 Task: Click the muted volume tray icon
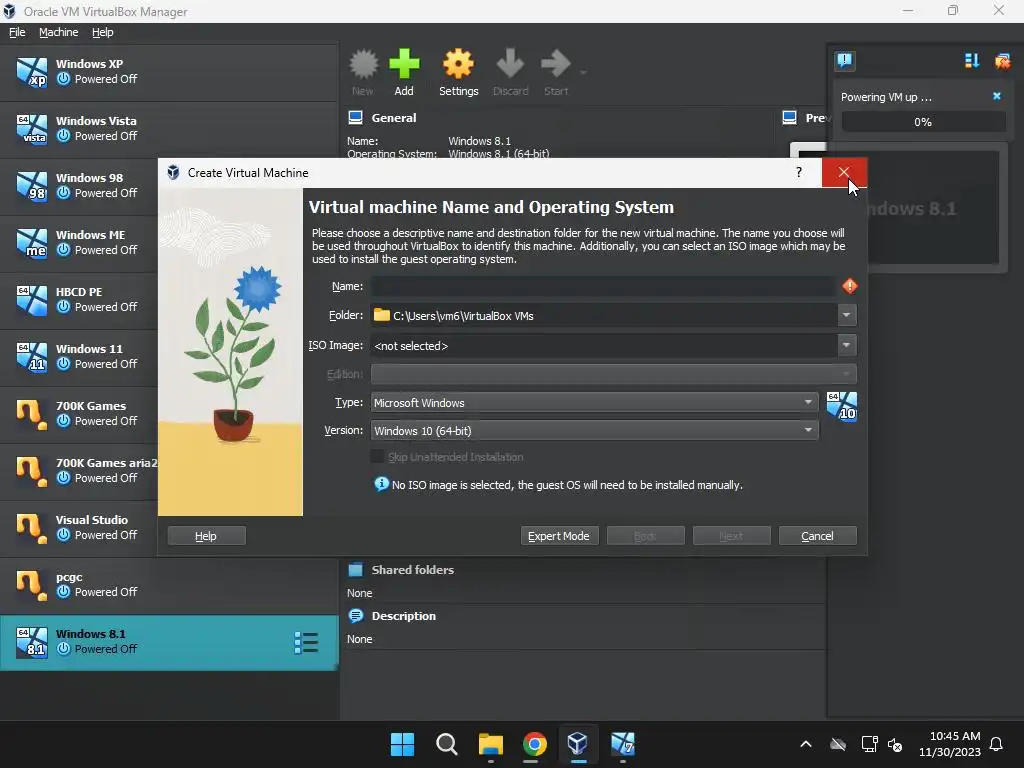tap(895, 744)
